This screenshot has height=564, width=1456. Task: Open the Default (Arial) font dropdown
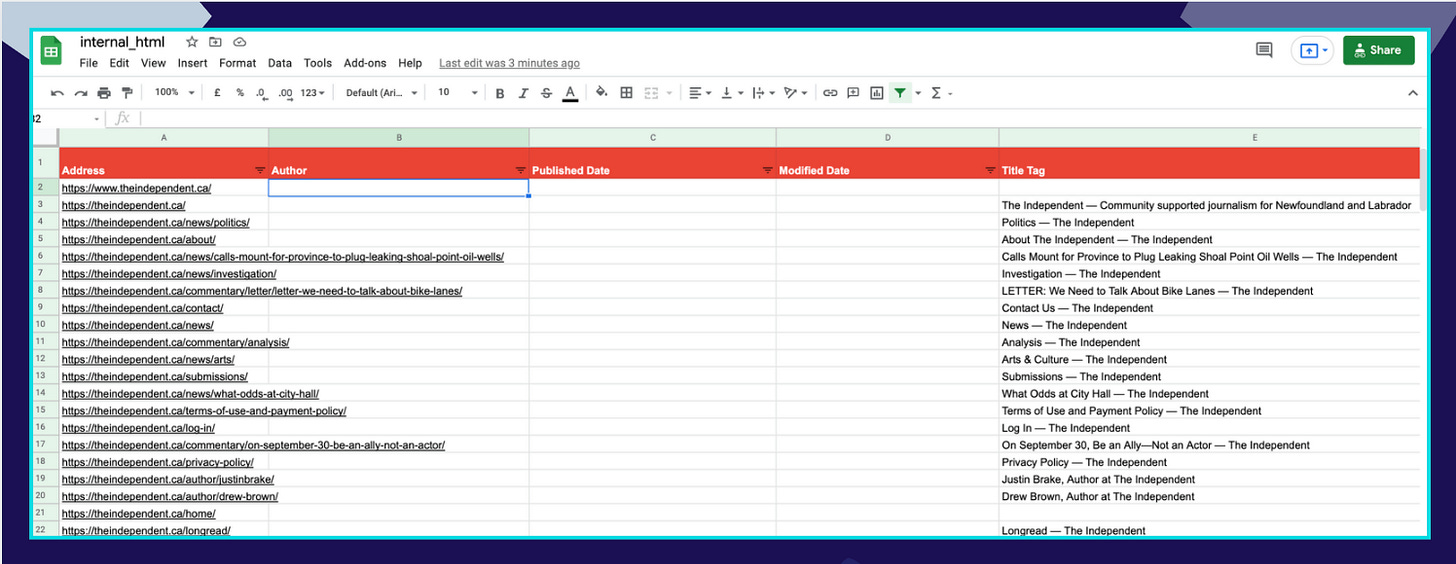coord(380,92)
